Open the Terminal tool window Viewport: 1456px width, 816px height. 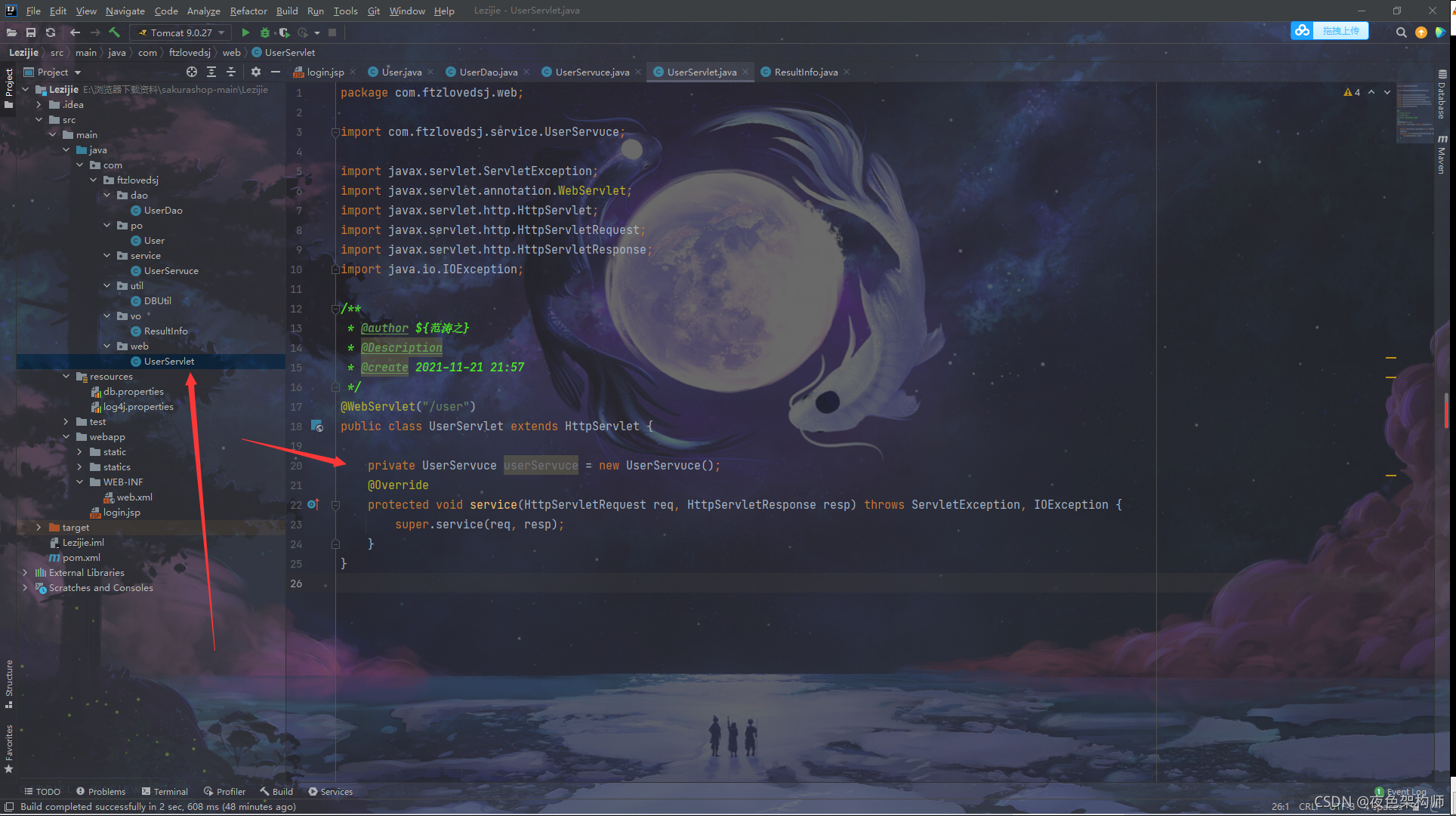click(165, 791)
